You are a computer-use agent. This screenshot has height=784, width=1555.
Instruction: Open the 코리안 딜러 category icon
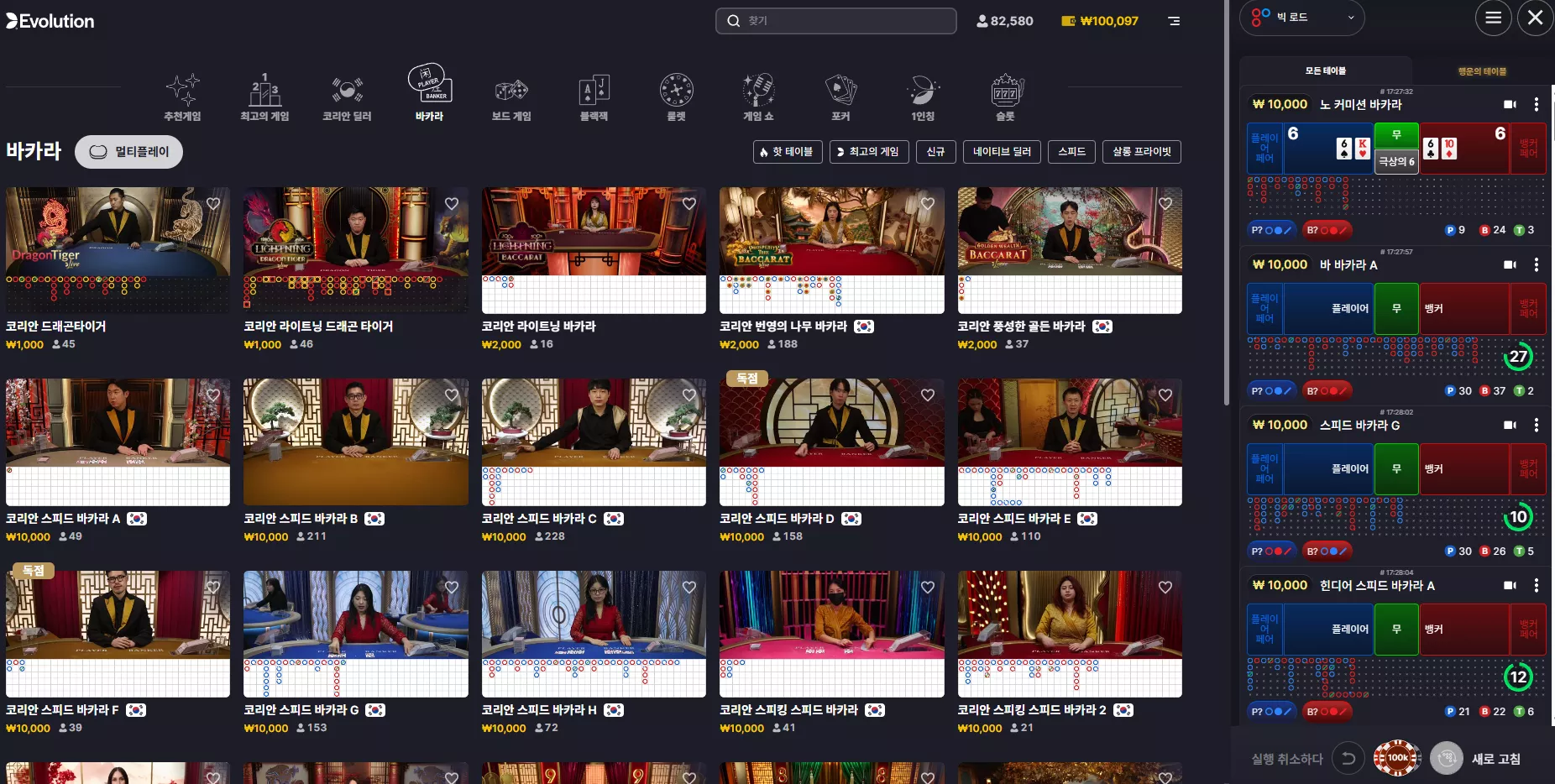pos(347,90)
